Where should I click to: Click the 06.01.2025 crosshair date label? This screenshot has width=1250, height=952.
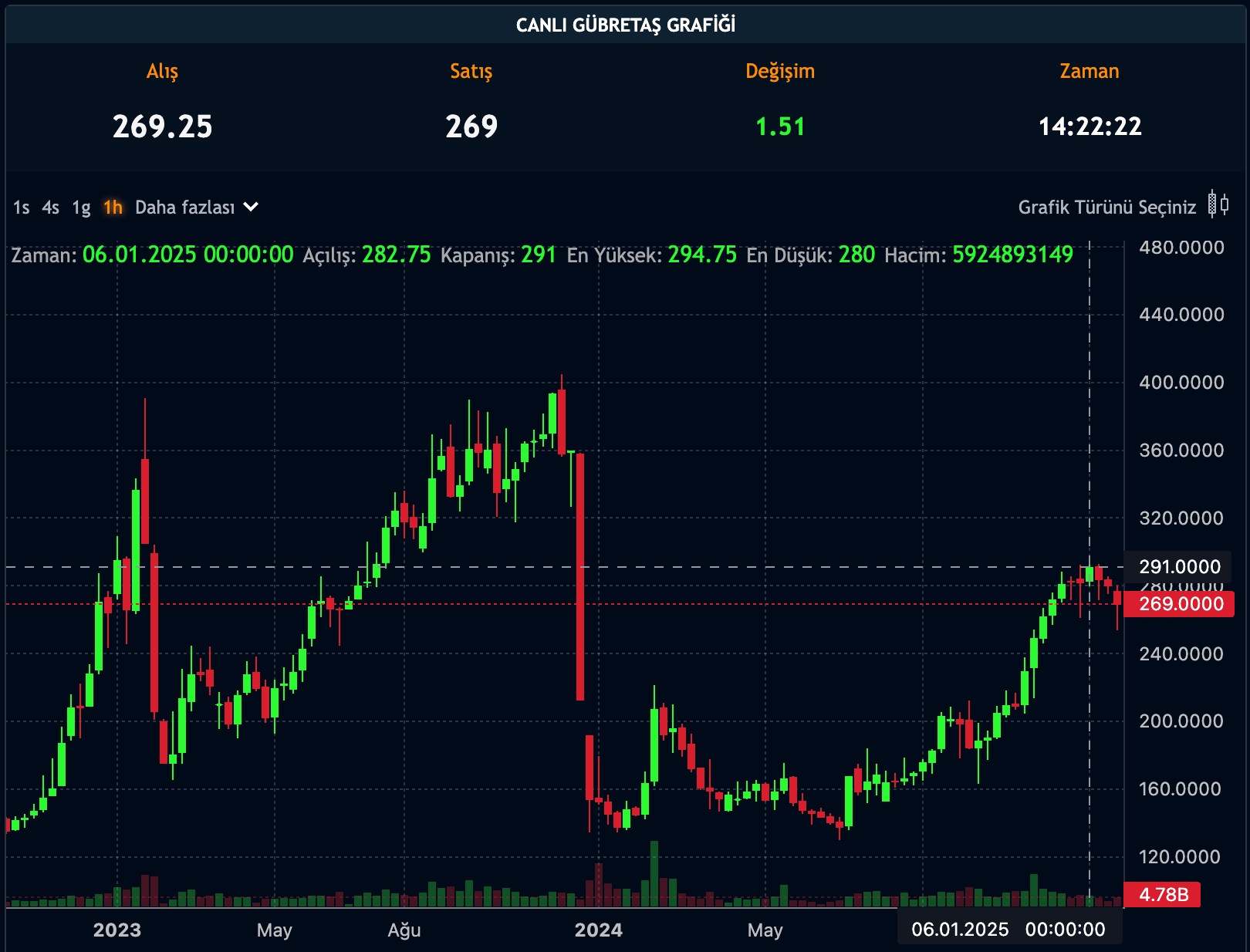tap(1009, 929)
